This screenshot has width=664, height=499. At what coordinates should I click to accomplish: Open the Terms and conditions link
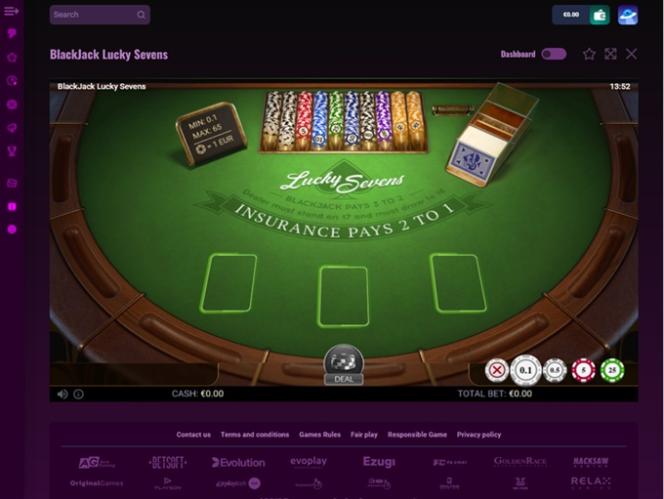click(255, 435)
